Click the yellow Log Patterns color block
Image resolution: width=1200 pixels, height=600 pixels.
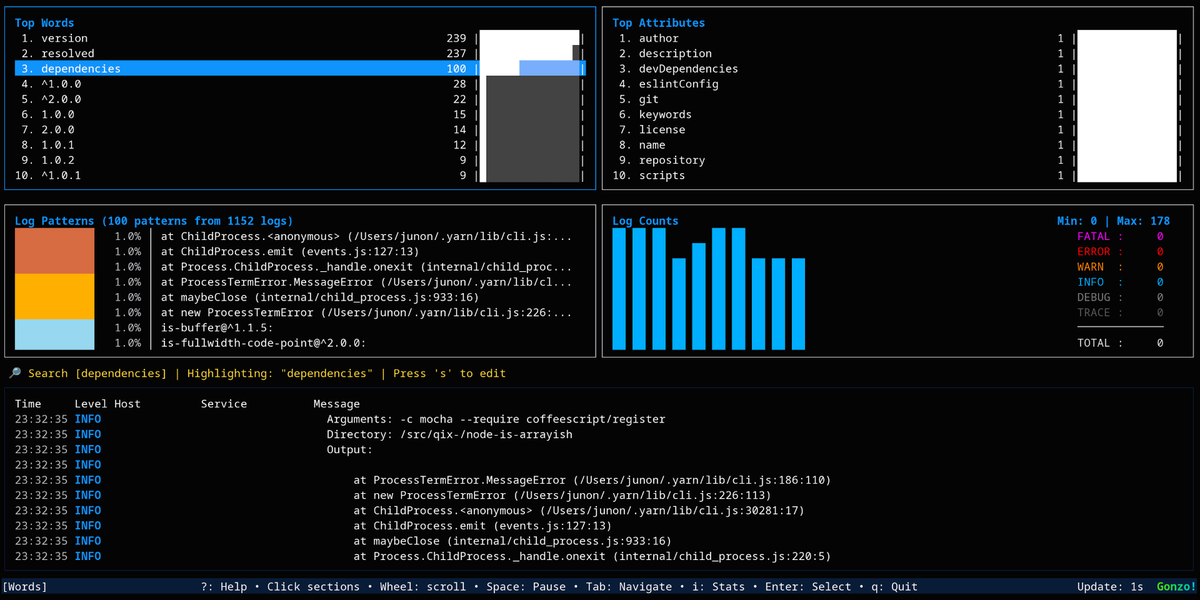click(x=55, y=297)
